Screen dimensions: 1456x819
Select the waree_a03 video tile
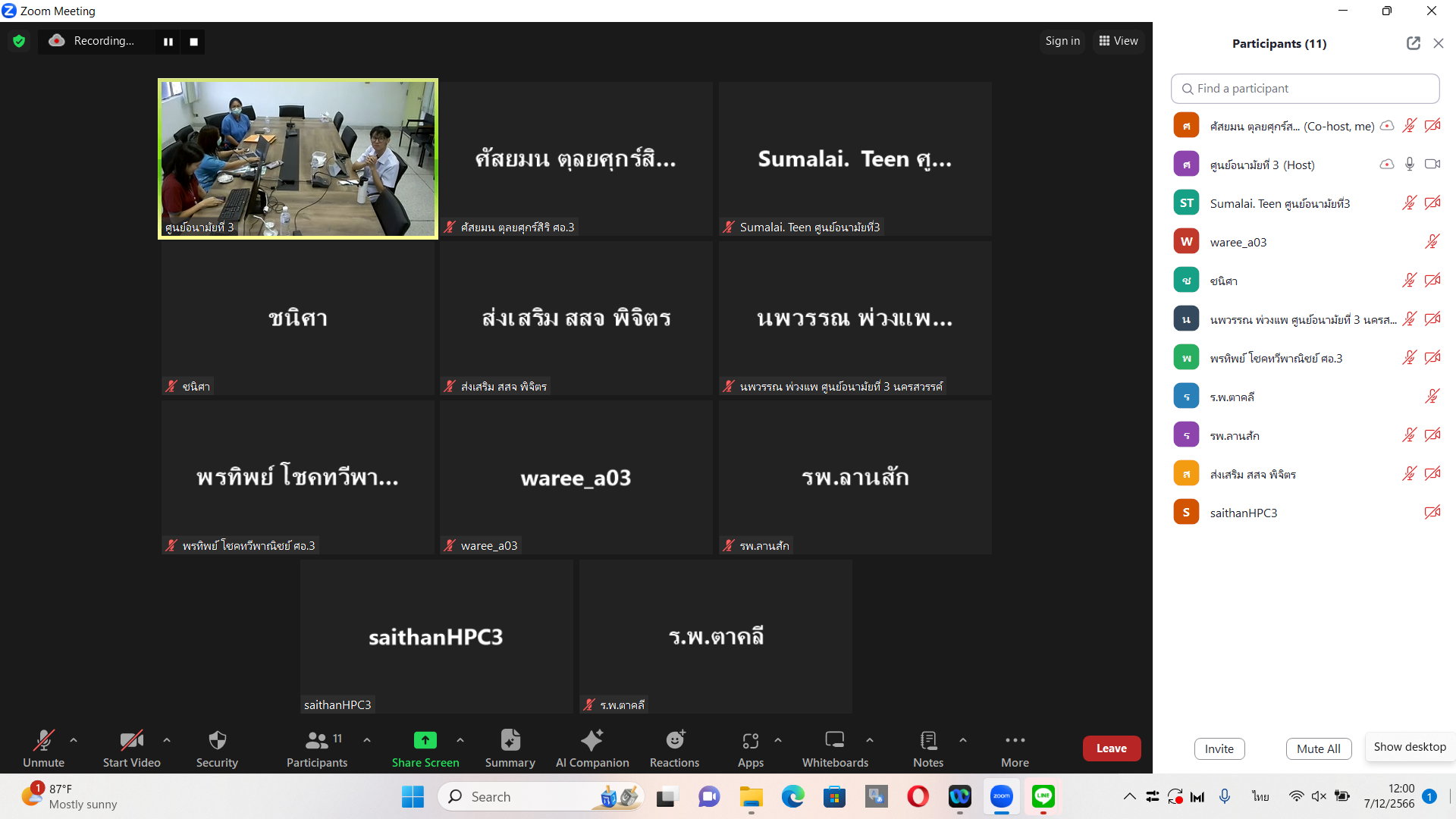point(576,477)
